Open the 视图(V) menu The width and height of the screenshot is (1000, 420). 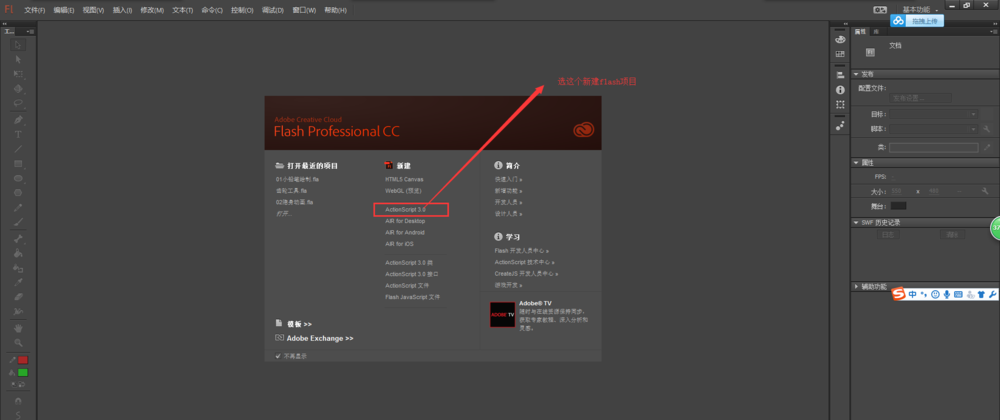(93, 10)
